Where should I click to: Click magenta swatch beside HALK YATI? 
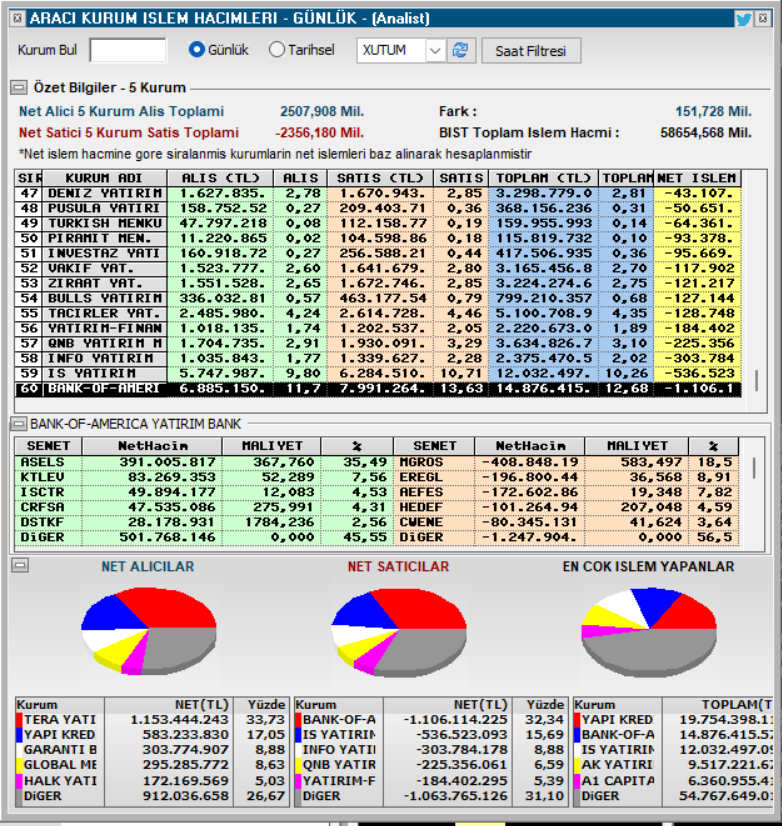pyautogui.click(x=19, y=781)
